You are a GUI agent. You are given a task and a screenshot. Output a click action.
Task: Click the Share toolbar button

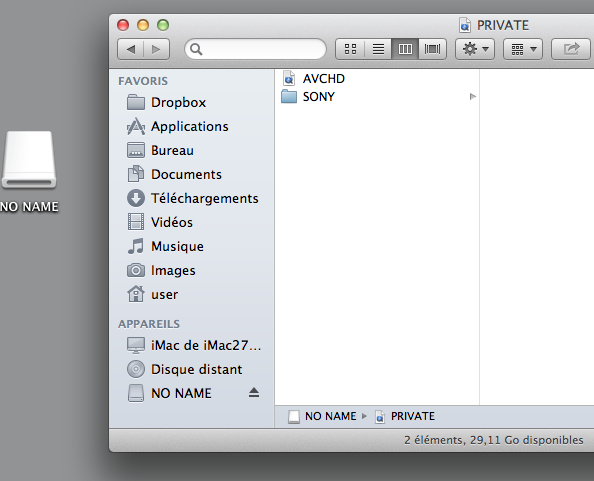tap(571, 49)
